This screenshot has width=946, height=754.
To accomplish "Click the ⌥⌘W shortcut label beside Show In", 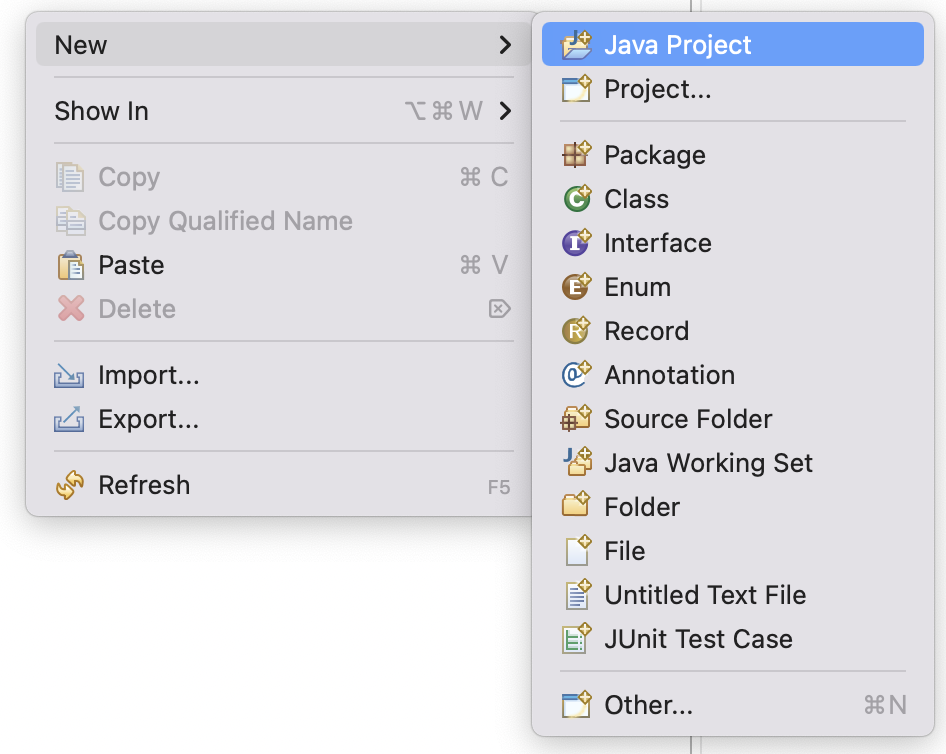I will (x=444, y=111).
